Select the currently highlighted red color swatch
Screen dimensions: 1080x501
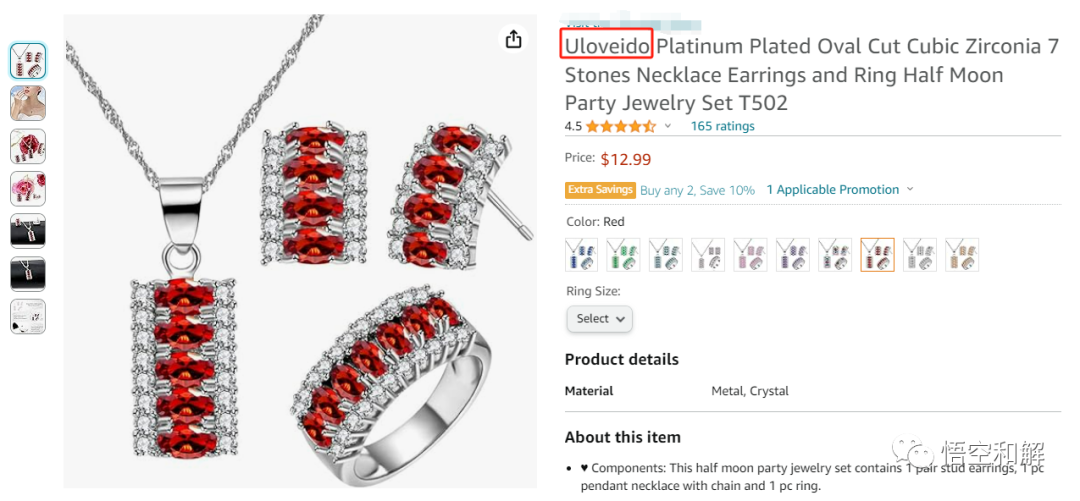click(x=877, y=255)
